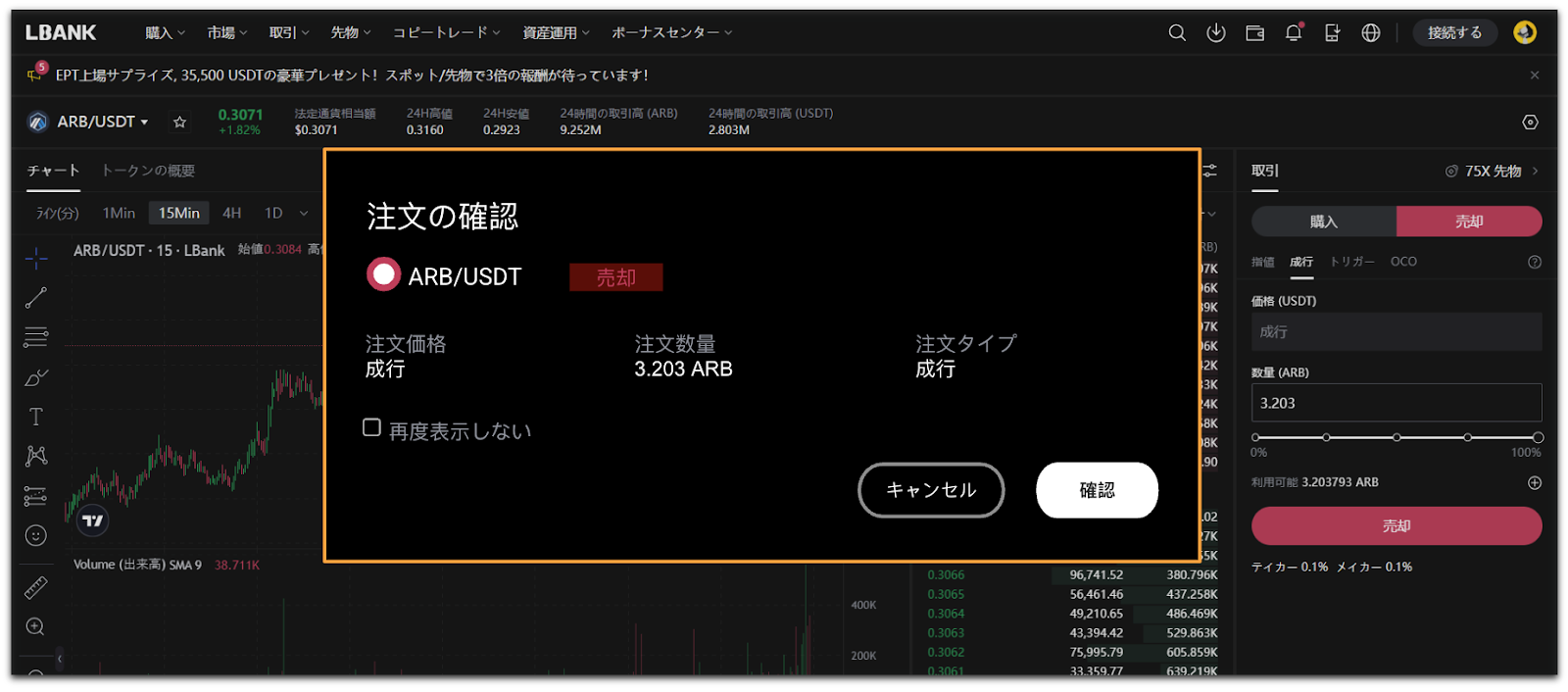The height and width of the screenshot is (692, 1568).
Task: Expand the コピートレード menu
Action: pyautogui.click(x=446, y=33)
